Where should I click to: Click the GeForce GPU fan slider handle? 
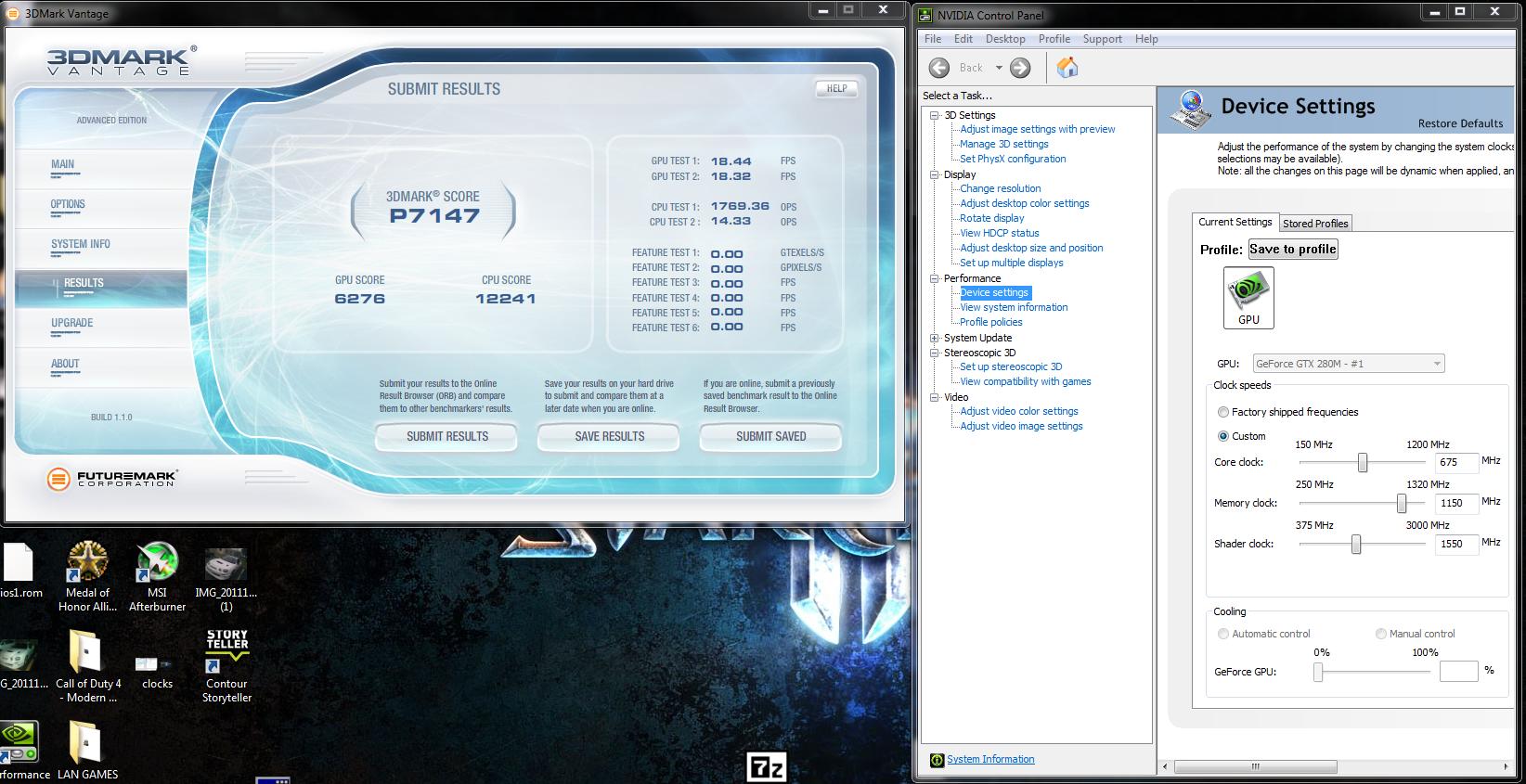pos(1318,672)
